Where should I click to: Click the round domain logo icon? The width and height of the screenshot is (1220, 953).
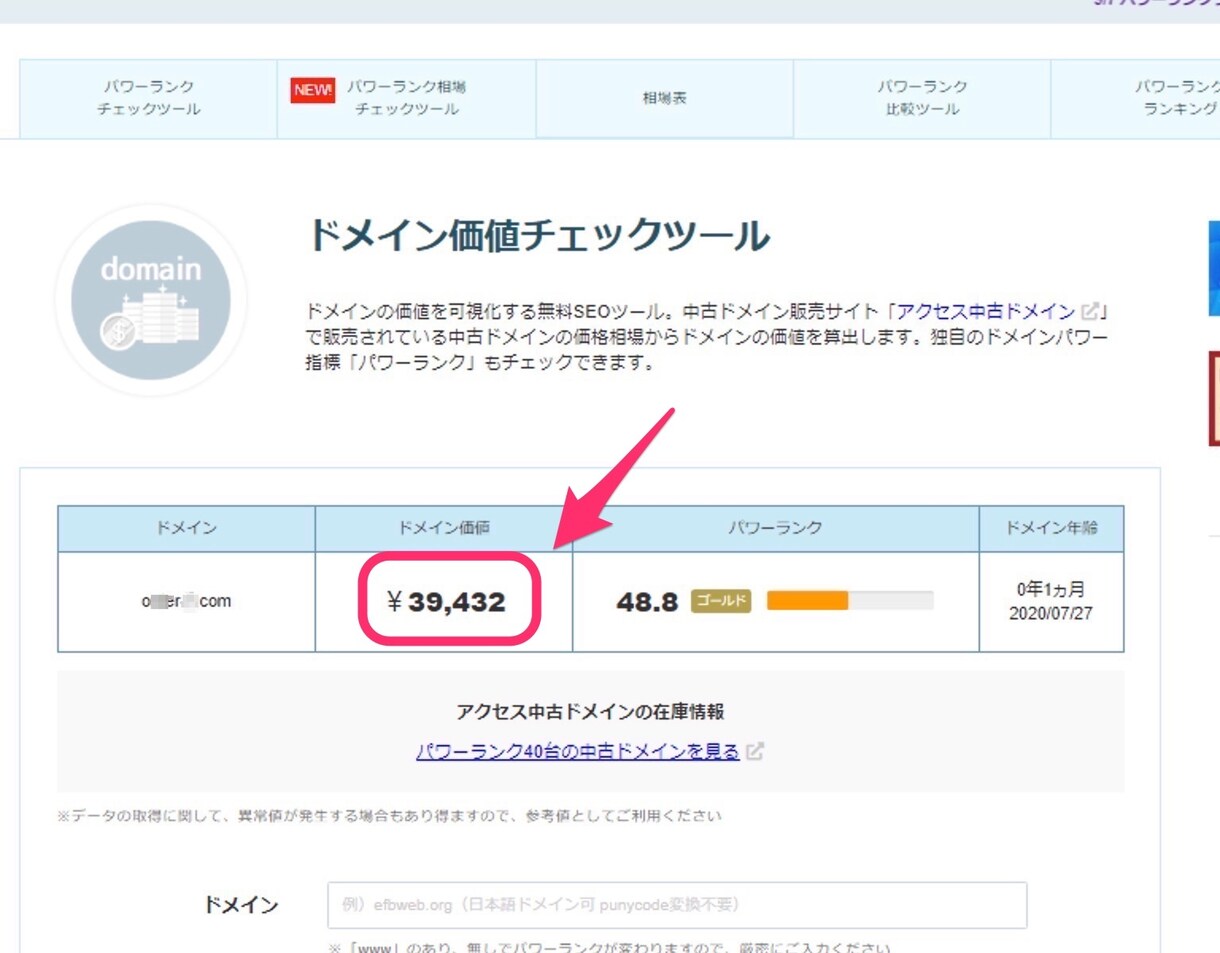coord(150,300)
